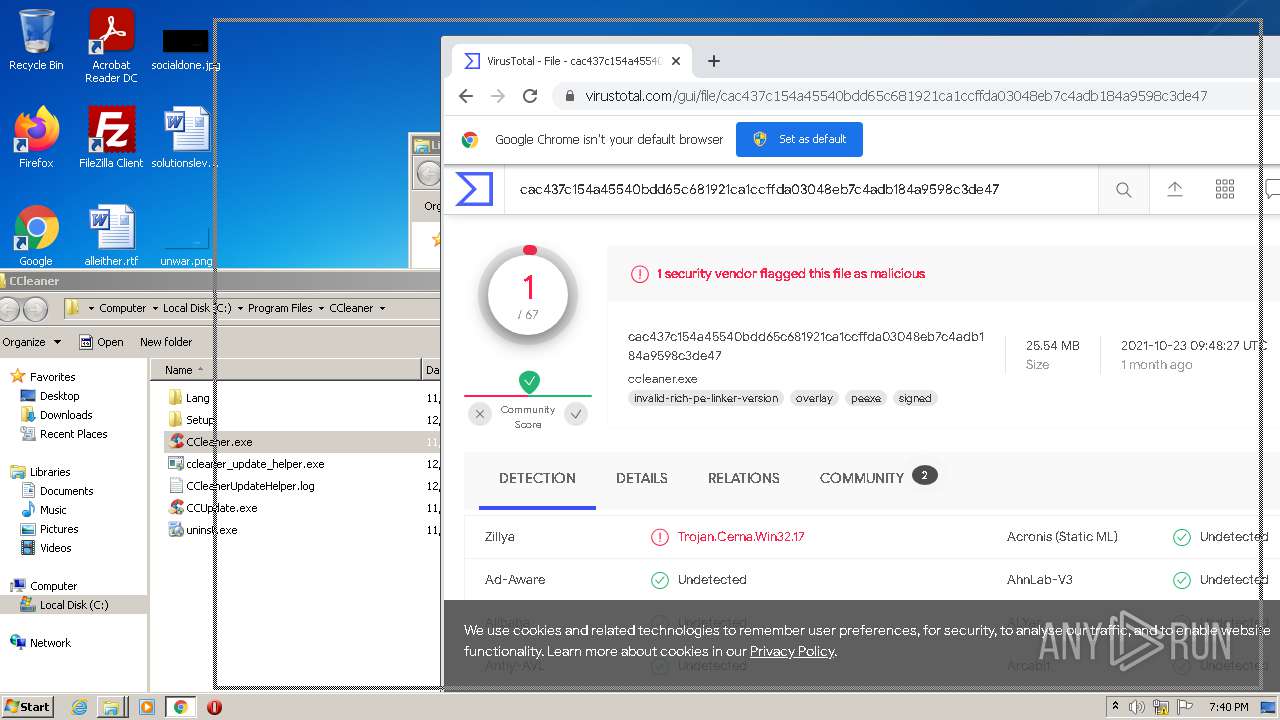Open Firefox desktop shortcut

pyautogui.click(x=36, y=137)
